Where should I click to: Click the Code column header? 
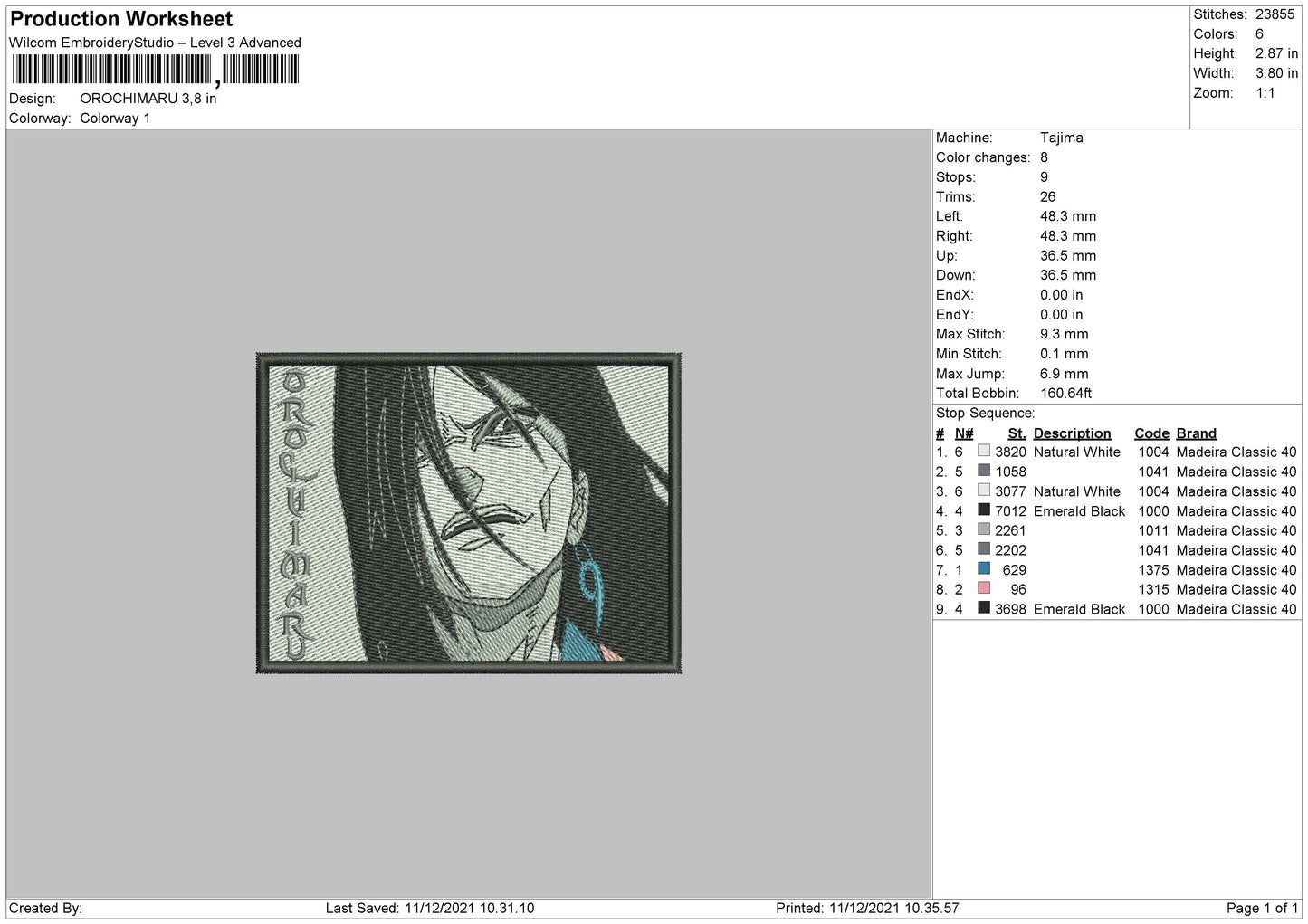click(1151, 433)
